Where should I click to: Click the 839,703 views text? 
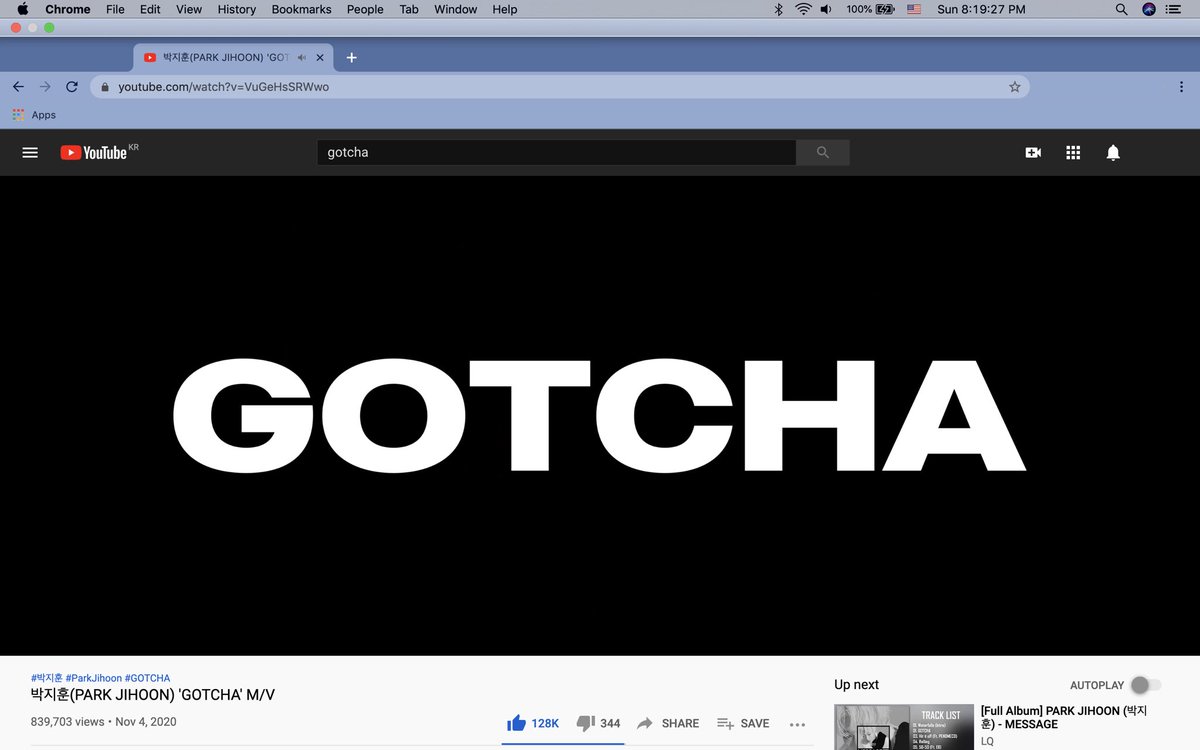[68, 721]
